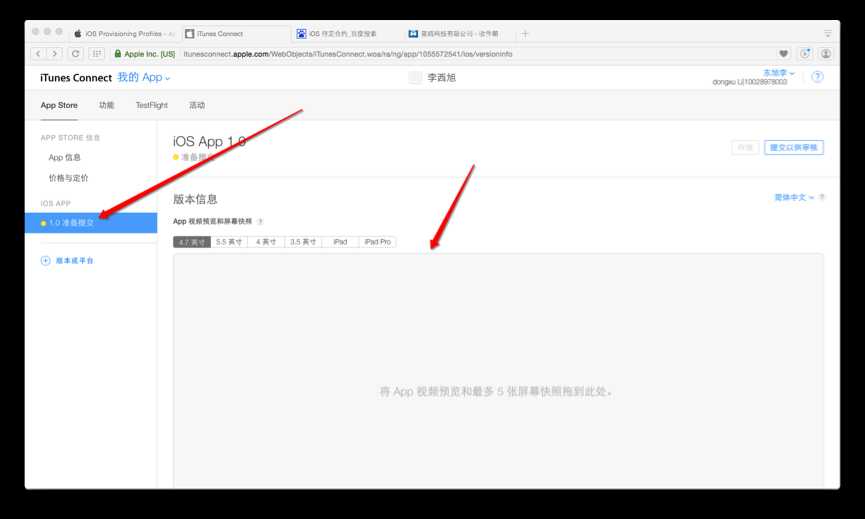Select the 3.5 英寸 screenshot size tab
This screenshot has height=519, width=865.
(303, 242)
